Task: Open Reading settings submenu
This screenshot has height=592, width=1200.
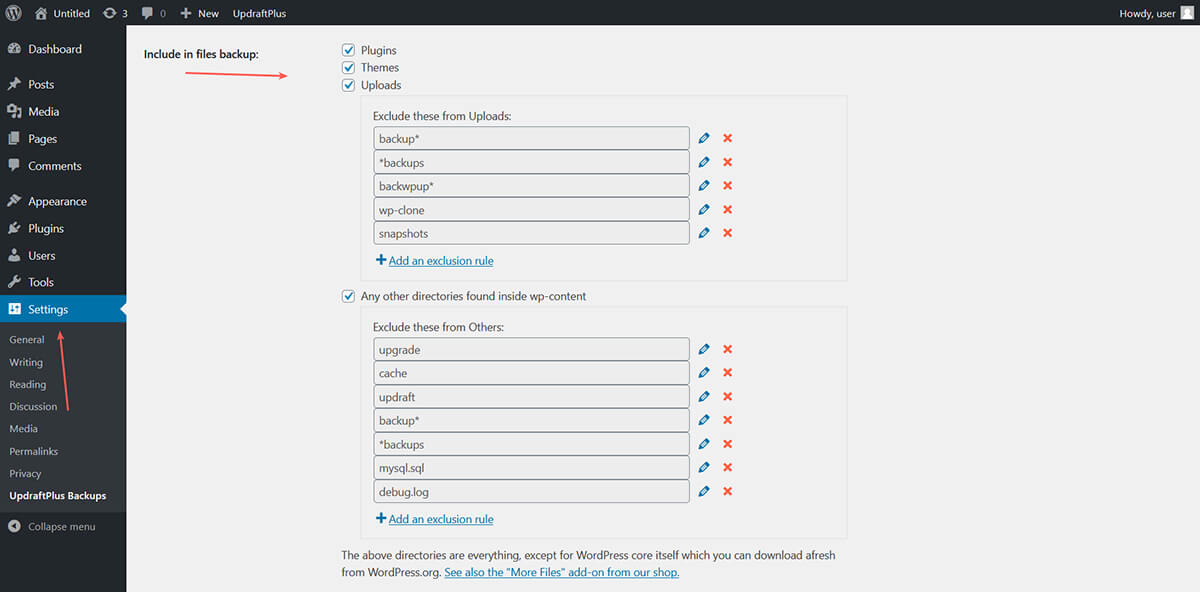Action: coord(28,384)
